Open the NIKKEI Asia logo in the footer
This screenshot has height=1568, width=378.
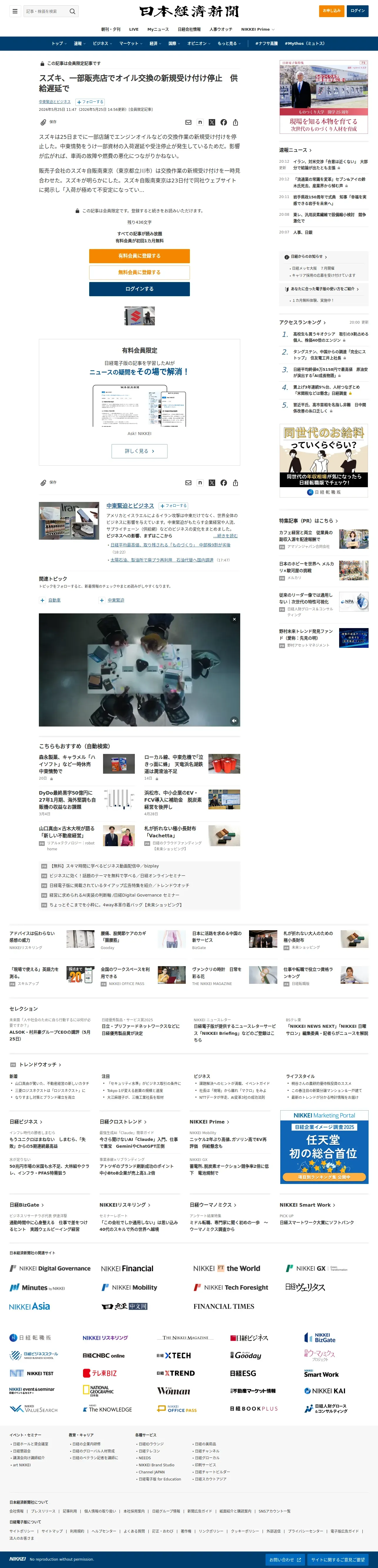pyautogui.click(x=30, y=1306)
